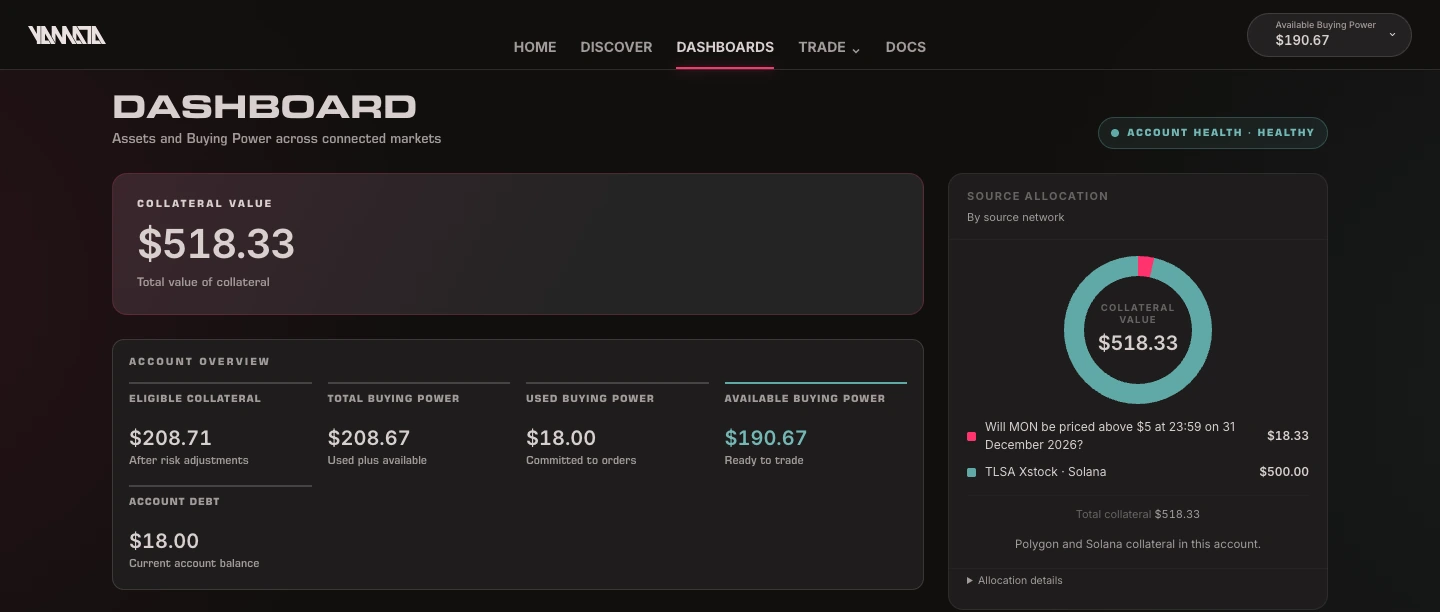This screenshot has width=1440, height=612.
Task: Expand Available Buying Power selector in header
Action: 1329,35
